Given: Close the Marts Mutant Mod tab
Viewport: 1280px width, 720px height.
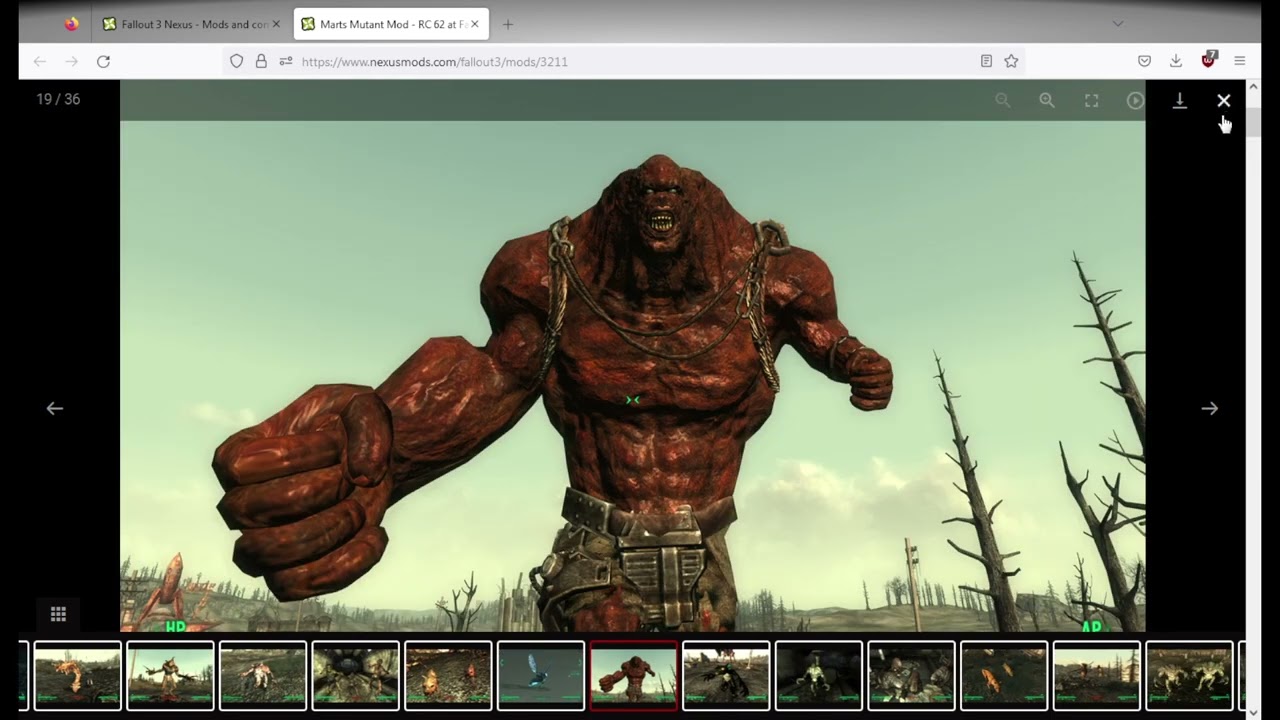Looking at the screenshot, I should 475,24.
